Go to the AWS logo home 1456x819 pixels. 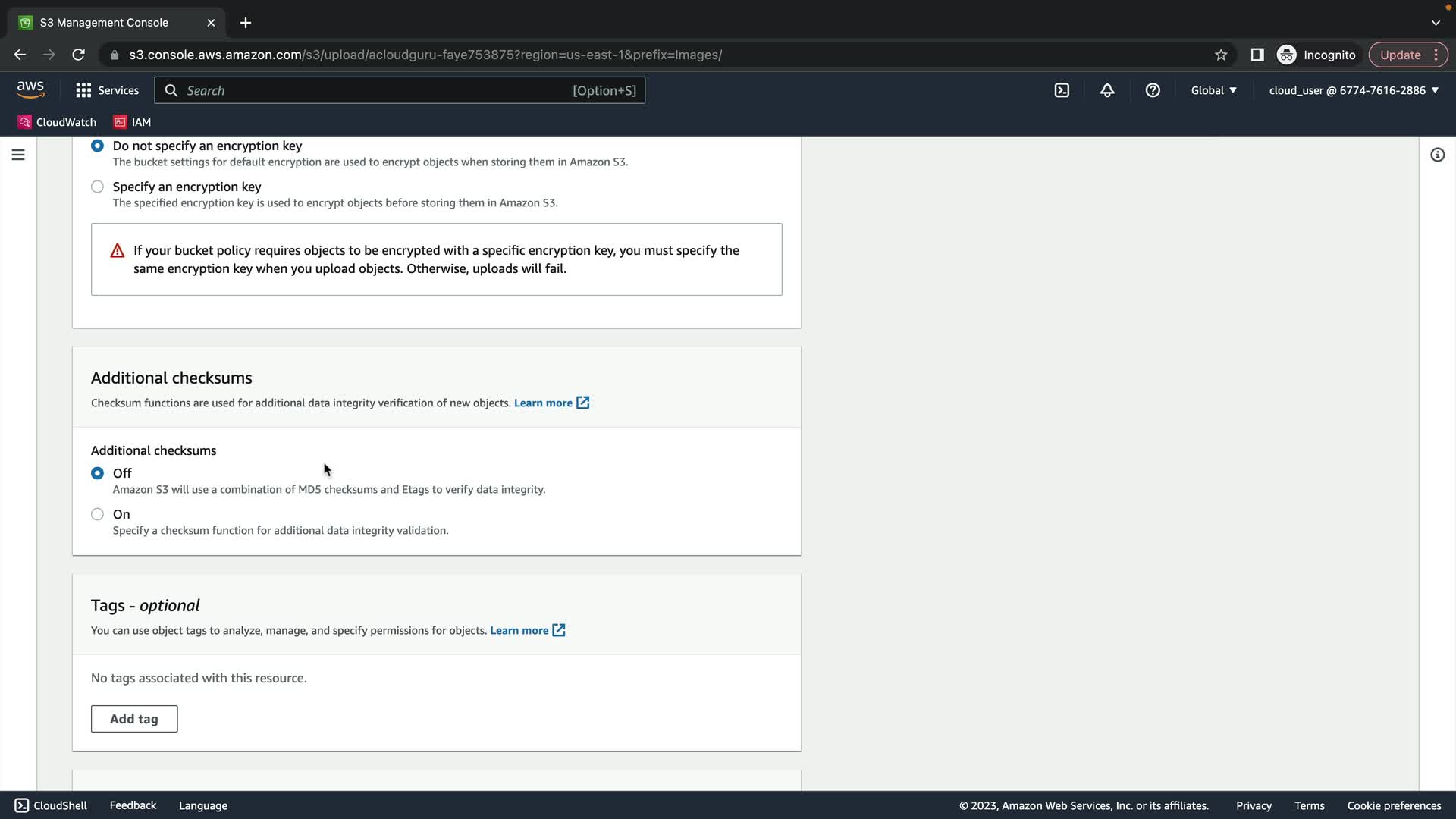pos(30,89)
